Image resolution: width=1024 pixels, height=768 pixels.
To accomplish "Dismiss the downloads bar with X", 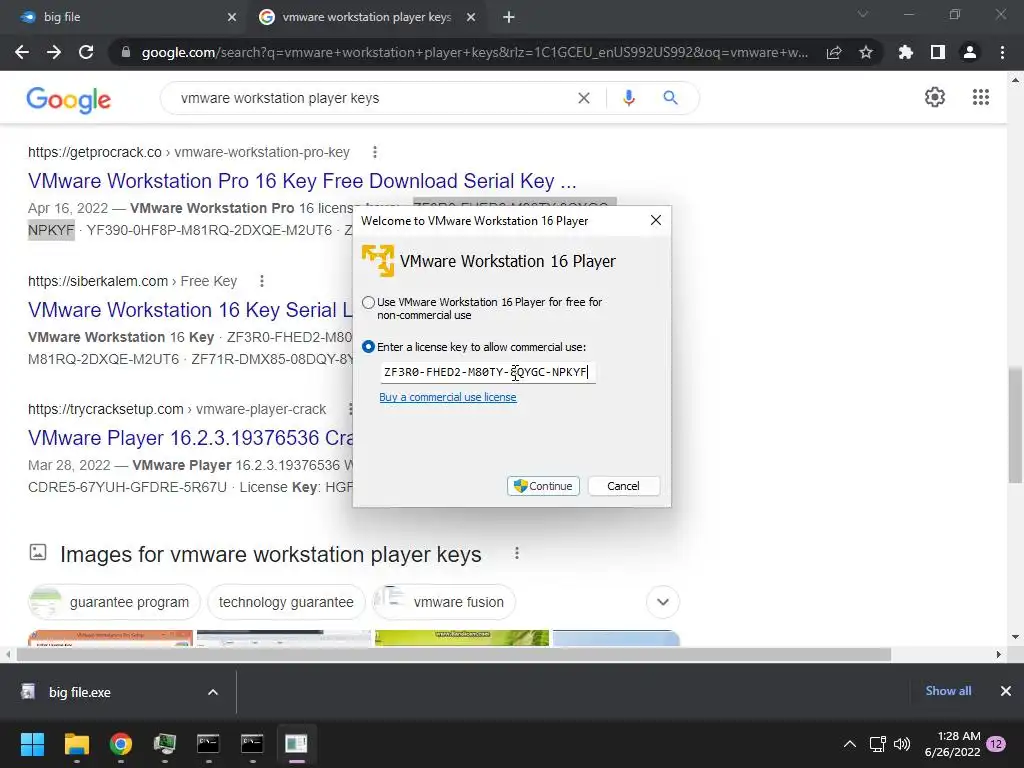I will 1006,691.
